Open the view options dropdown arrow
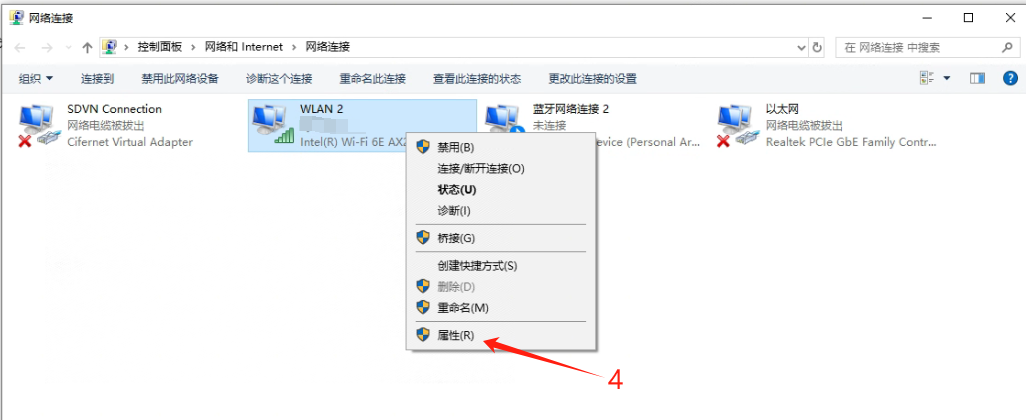This screenshot has height=420, width=1026. [x=947, y=79]
